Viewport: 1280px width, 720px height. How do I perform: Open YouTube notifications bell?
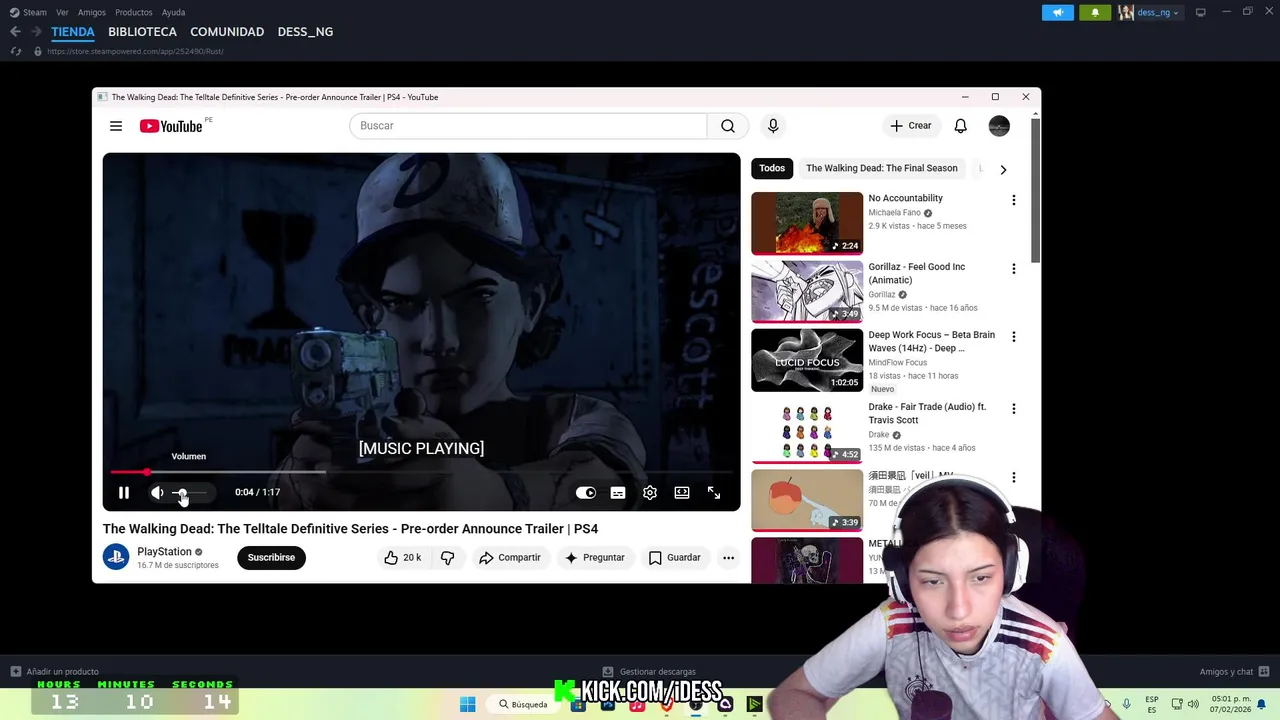point(960,126)
